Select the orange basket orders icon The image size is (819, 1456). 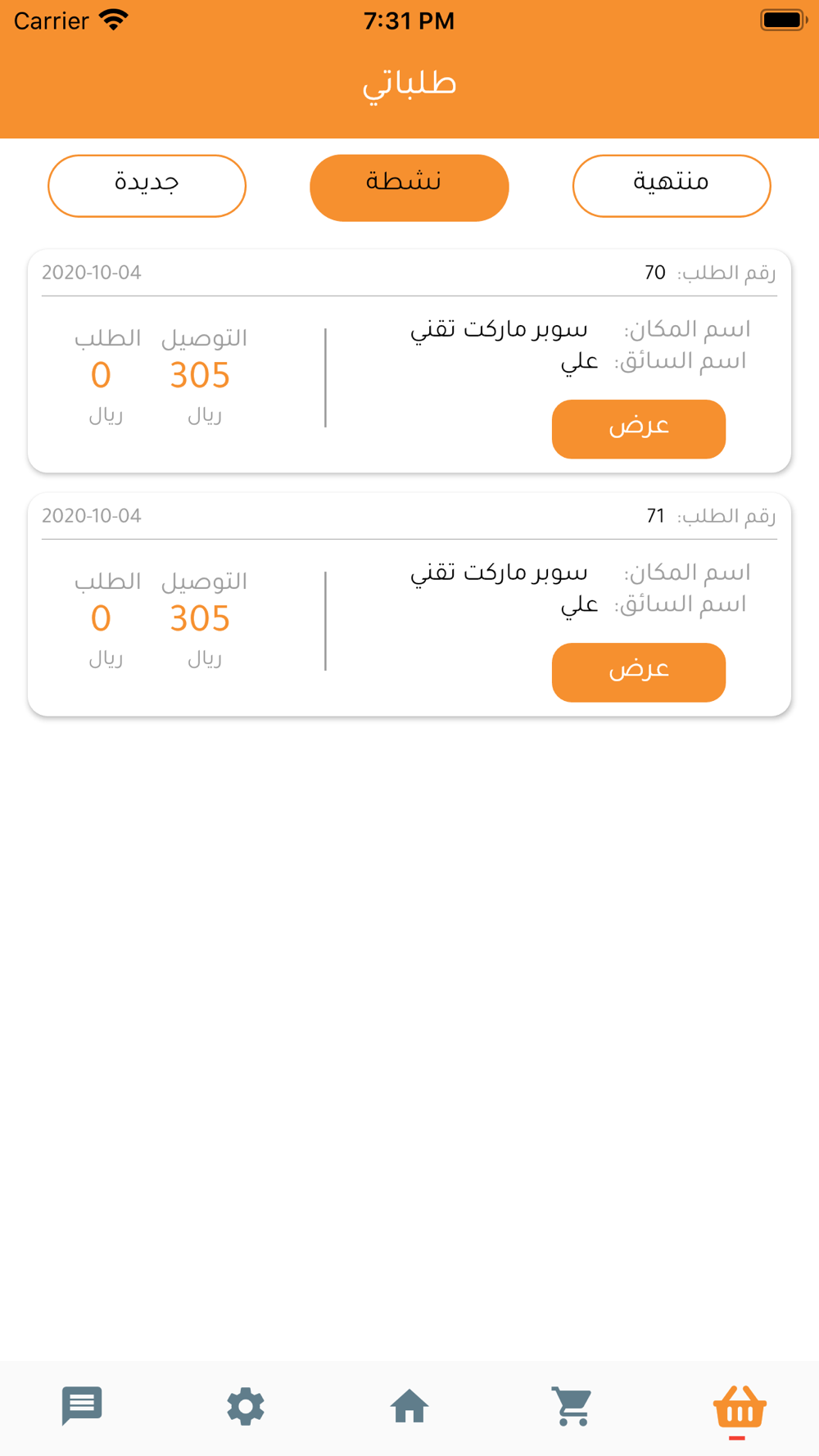[740, 1407]
